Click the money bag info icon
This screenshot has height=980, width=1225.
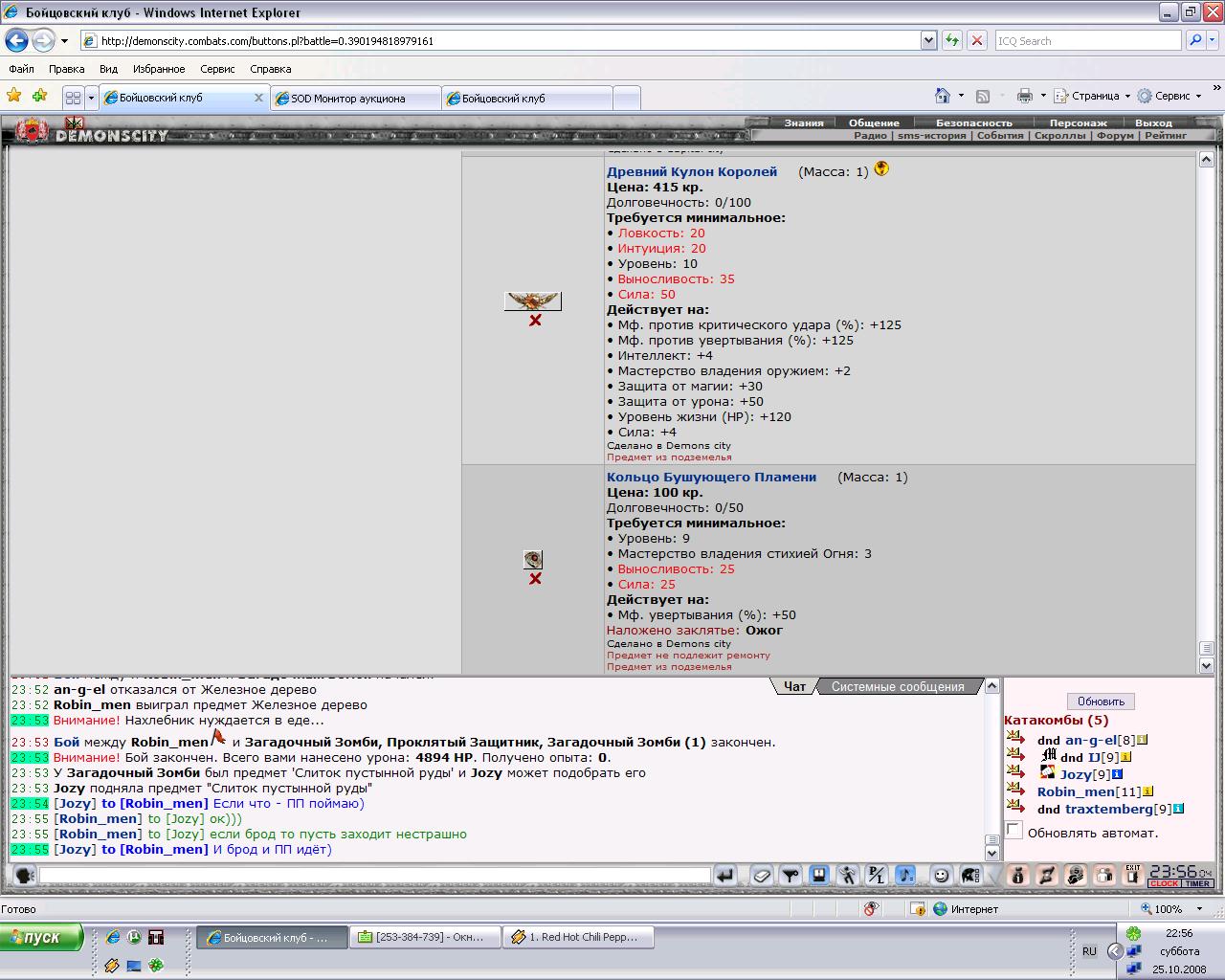[1018, 875]
